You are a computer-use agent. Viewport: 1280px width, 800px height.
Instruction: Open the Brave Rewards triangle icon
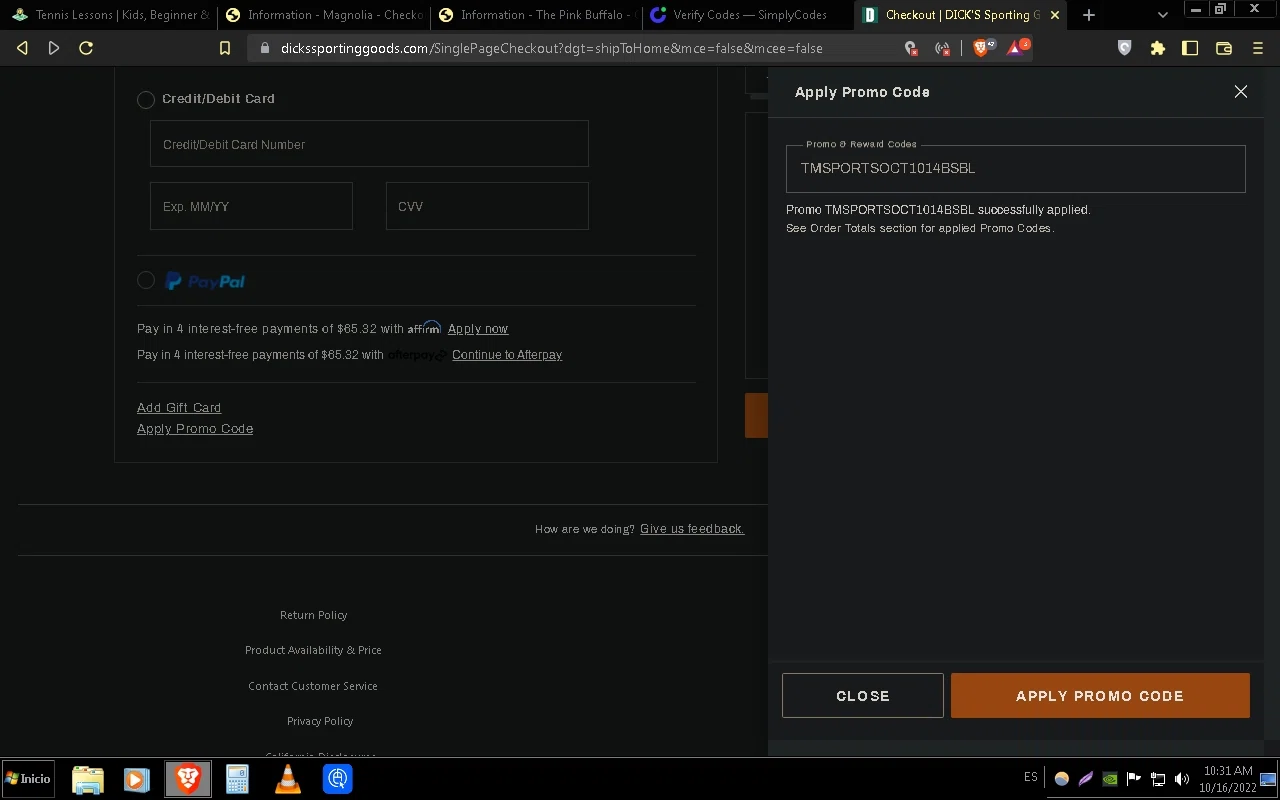pos(1017,47)
